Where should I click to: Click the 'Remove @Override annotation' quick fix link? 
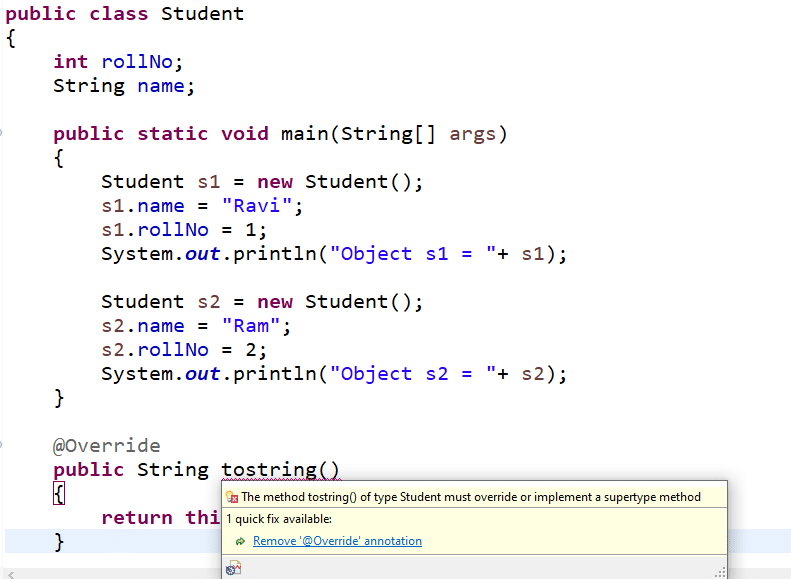[337, 541]
